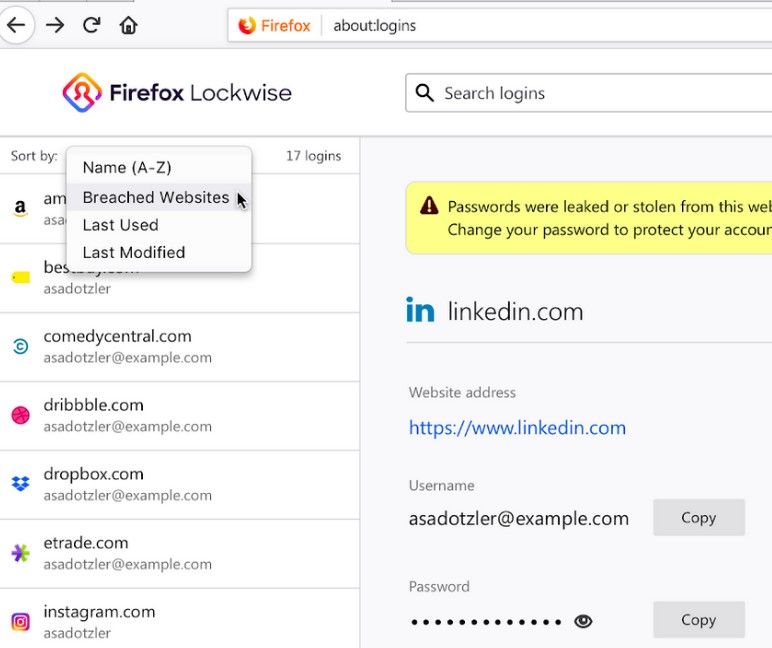Click the LinkedIn logo in login details
The height and width of the screenshot is (648, 772).
pyautogui.click(x=420, y=310)
